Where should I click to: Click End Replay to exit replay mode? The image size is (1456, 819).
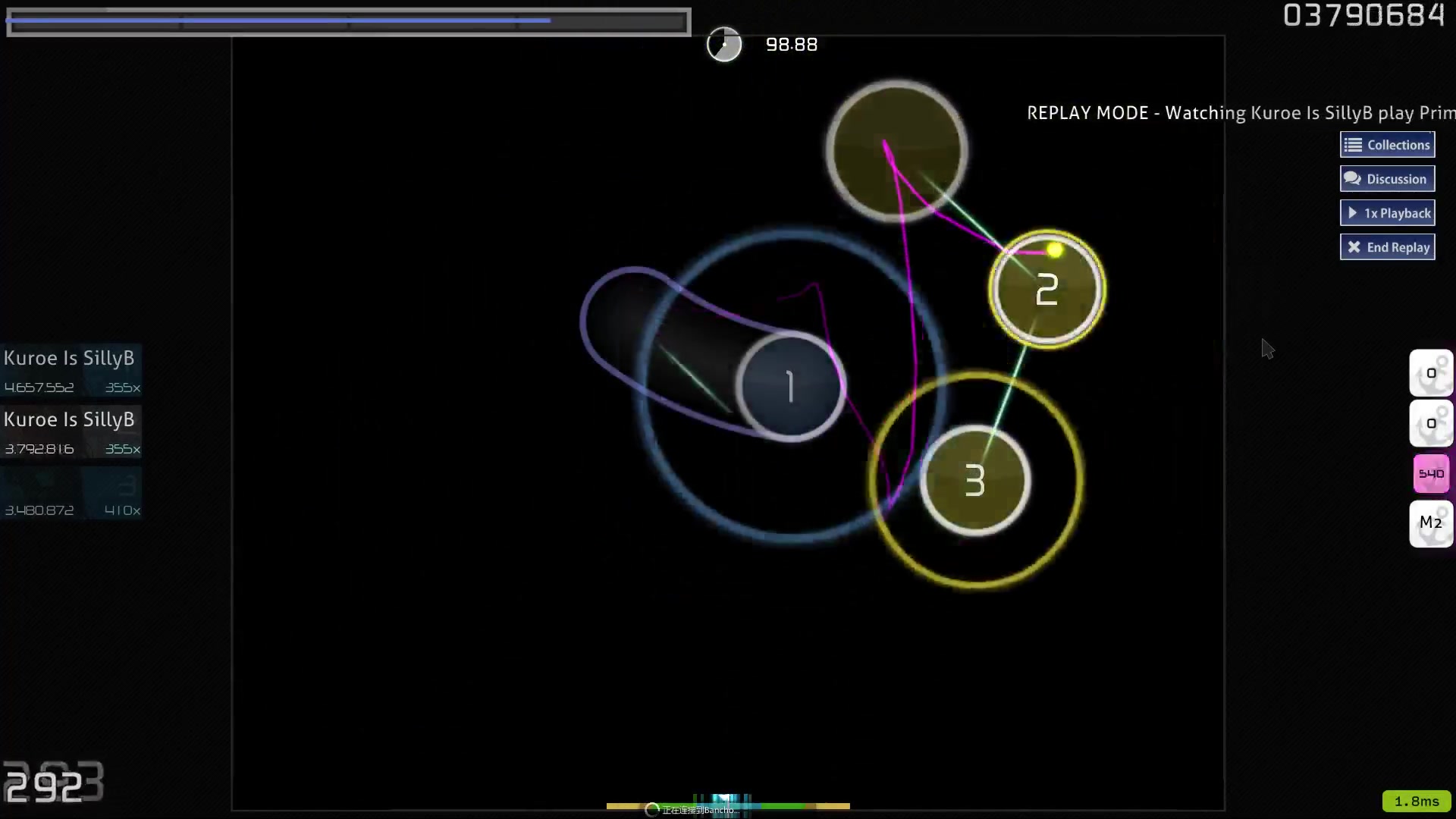pos(1392,247)
